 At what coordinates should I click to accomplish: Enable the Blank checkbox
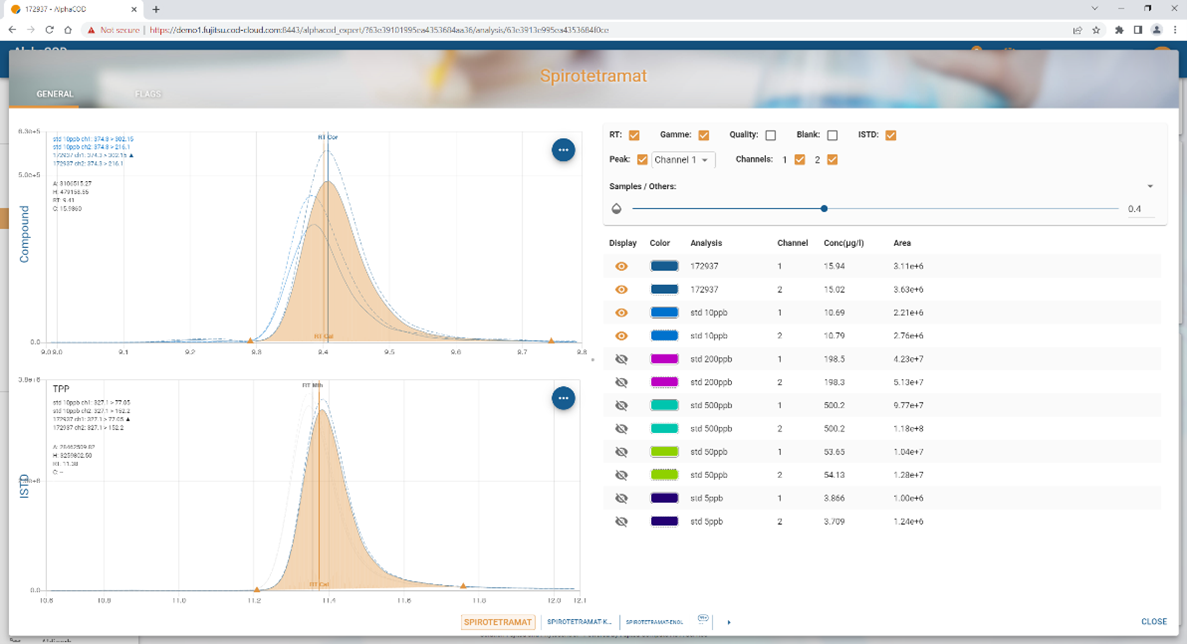[x=832, y=135]
